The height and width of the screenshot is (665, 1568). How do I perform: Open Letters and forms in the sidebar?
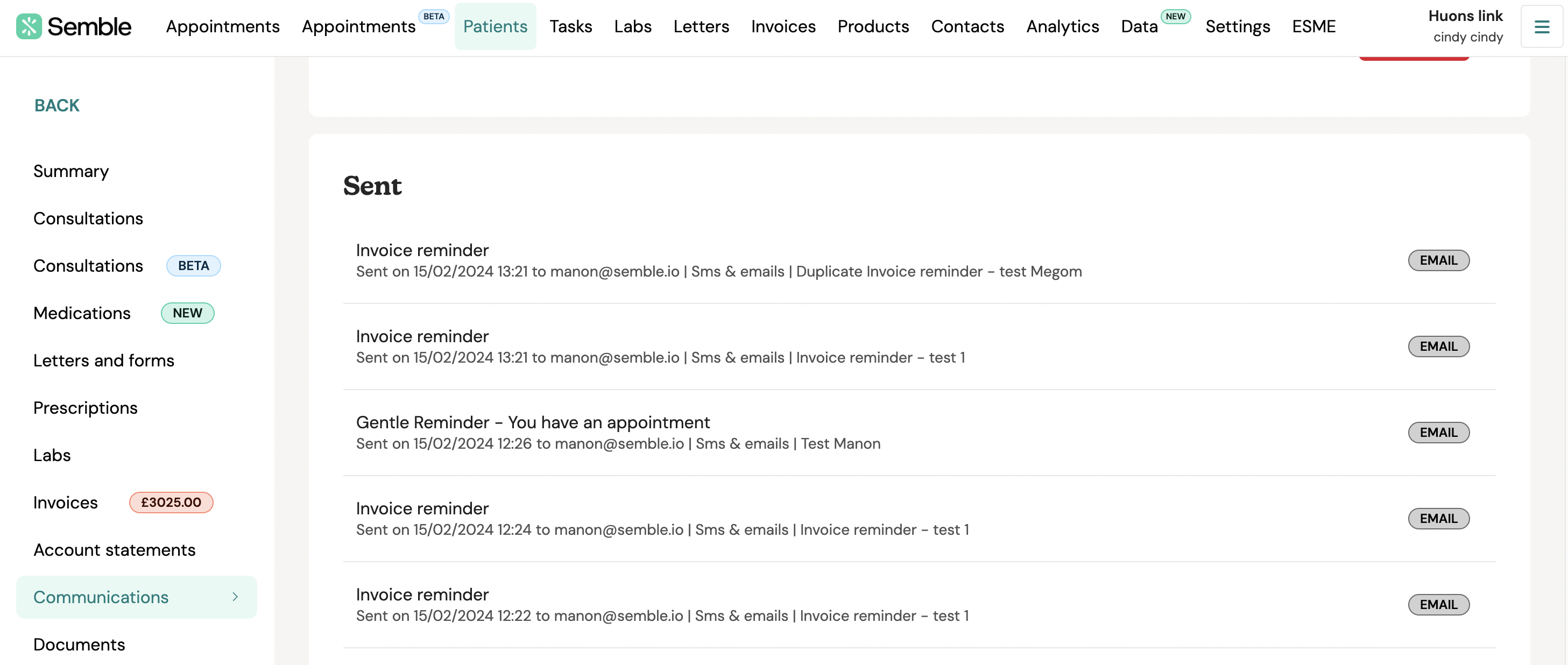104,360
